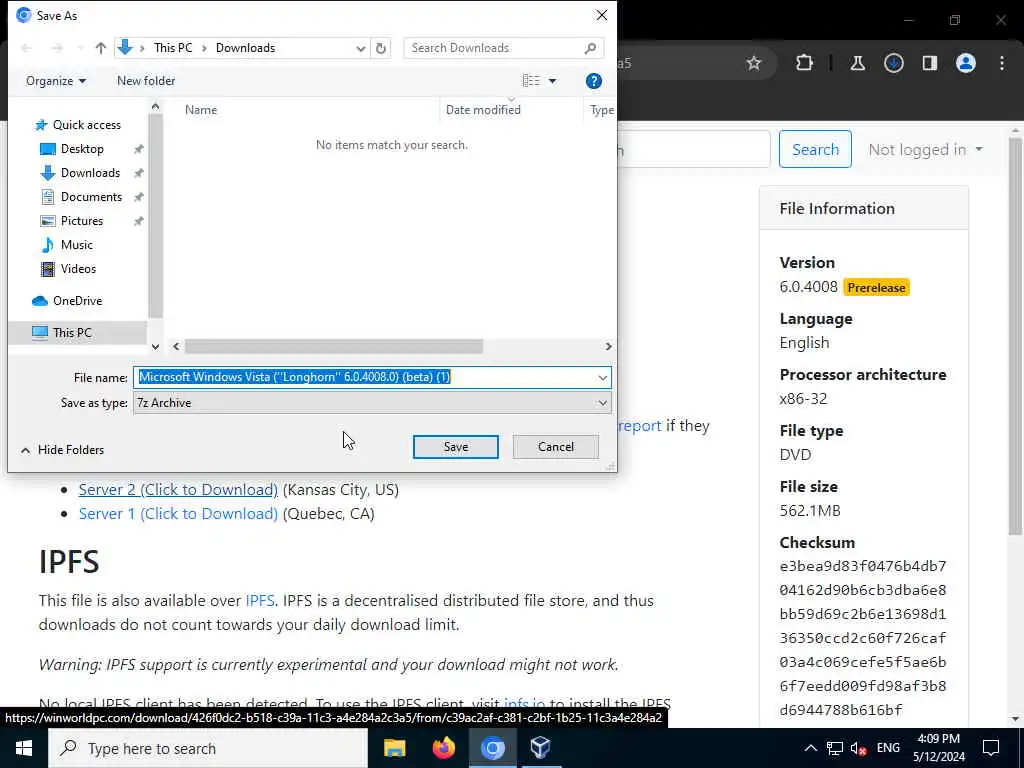1024x768 pixels.
Task: Click the Save button
Action: point(456,447)
